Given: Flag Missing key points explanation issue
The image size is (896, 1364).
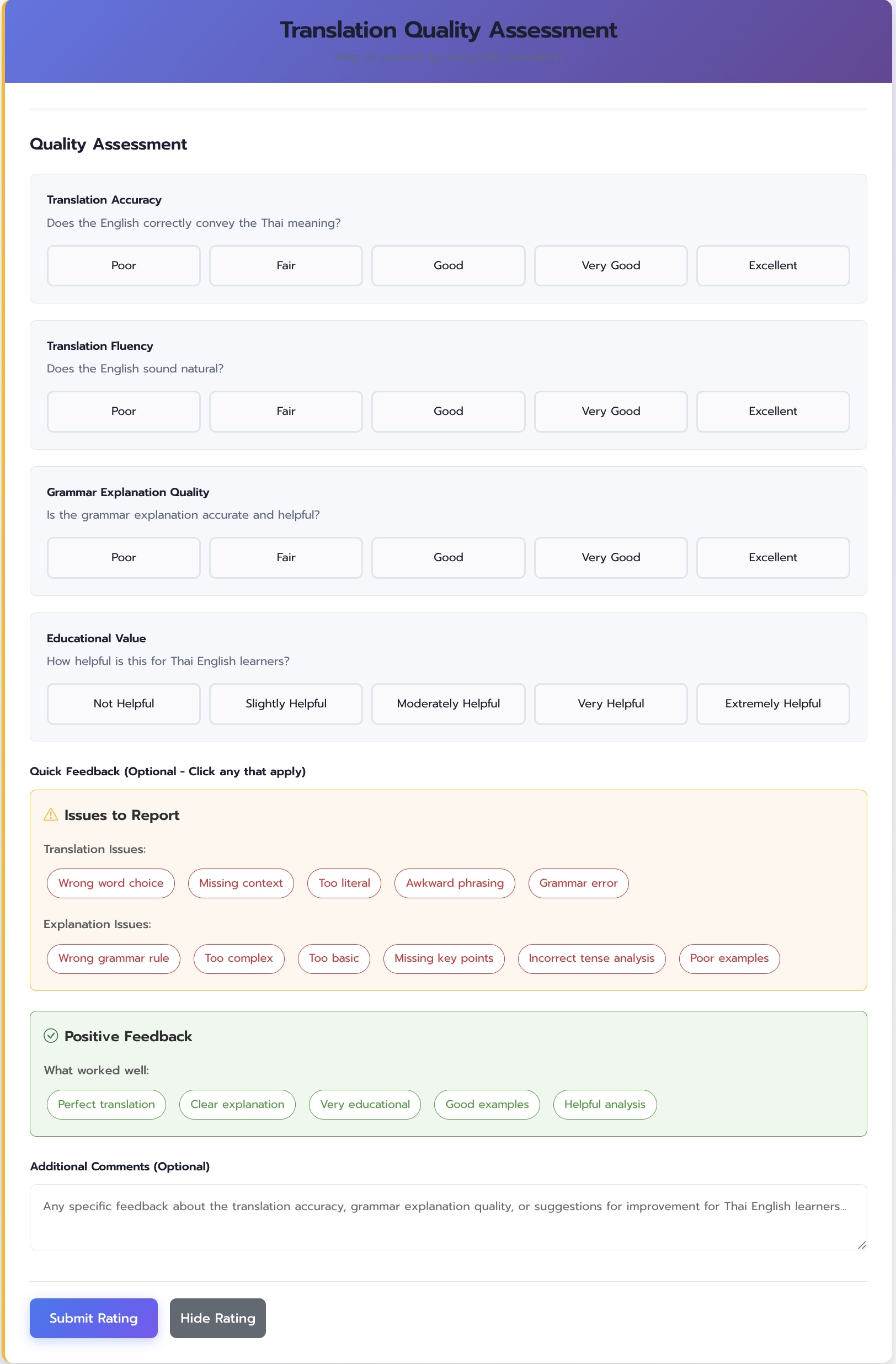Looking at the screenshot, I should point(444,958).
